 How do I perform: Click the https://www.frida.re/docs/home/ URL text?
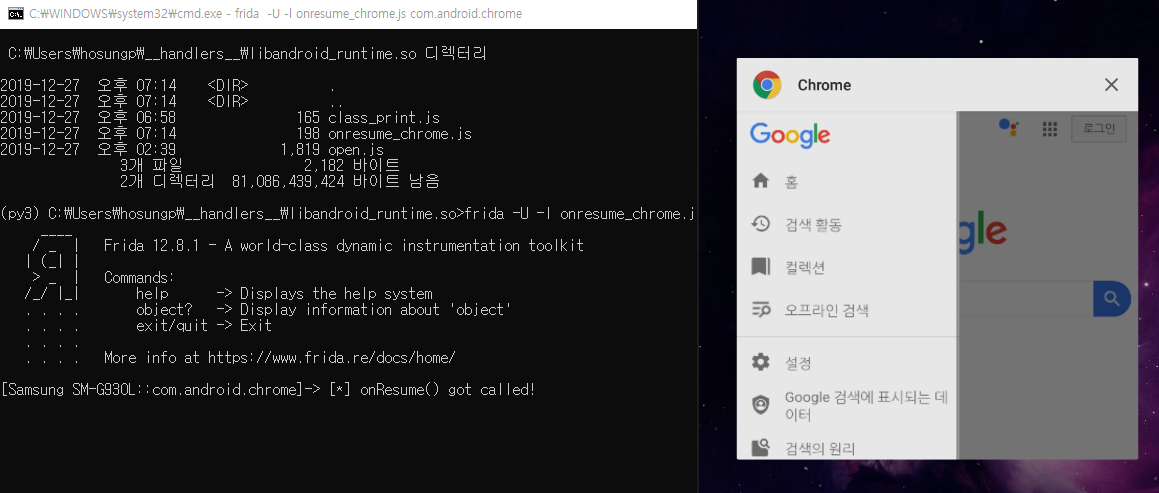point(331,358)
